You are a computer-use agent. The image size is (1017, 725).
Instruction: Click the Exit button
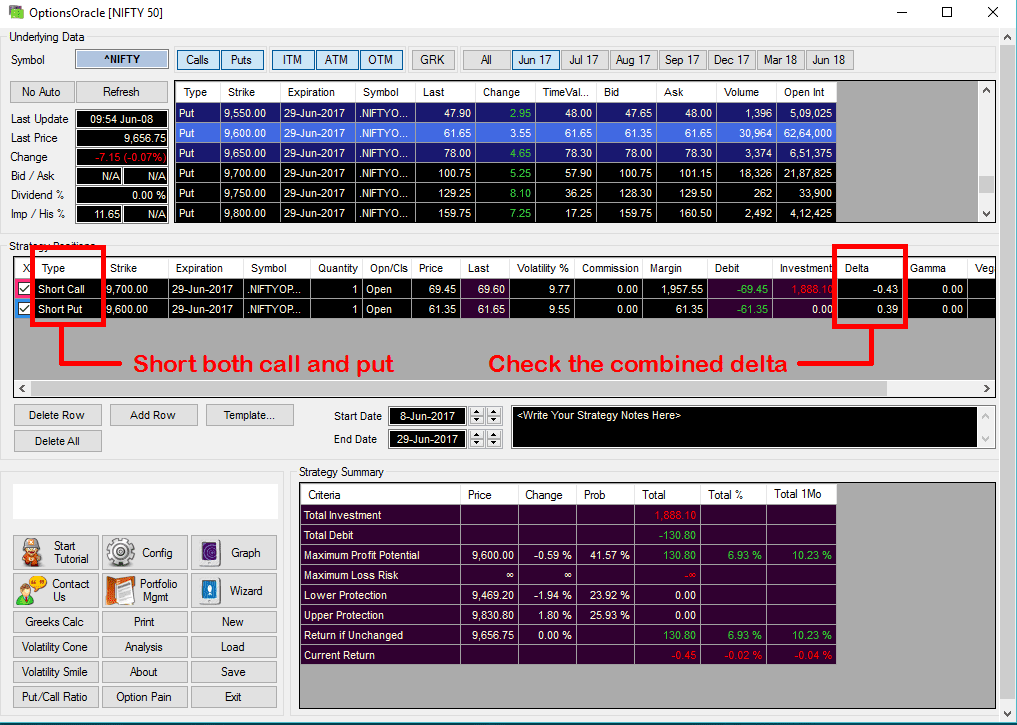[x=233, y=697]
